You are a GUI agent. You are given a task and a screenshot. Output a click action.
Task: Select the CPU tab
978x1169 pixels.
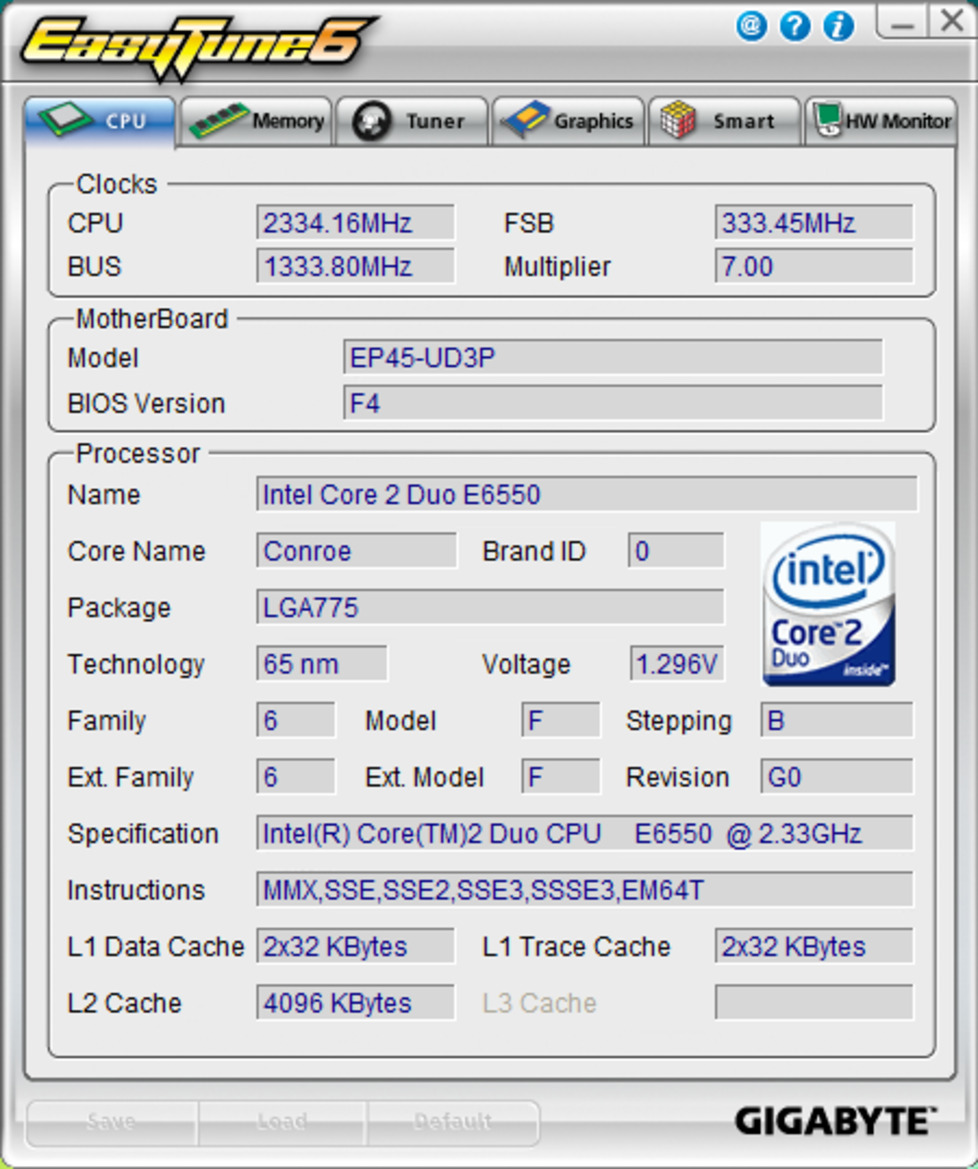[x=101, y=121]
